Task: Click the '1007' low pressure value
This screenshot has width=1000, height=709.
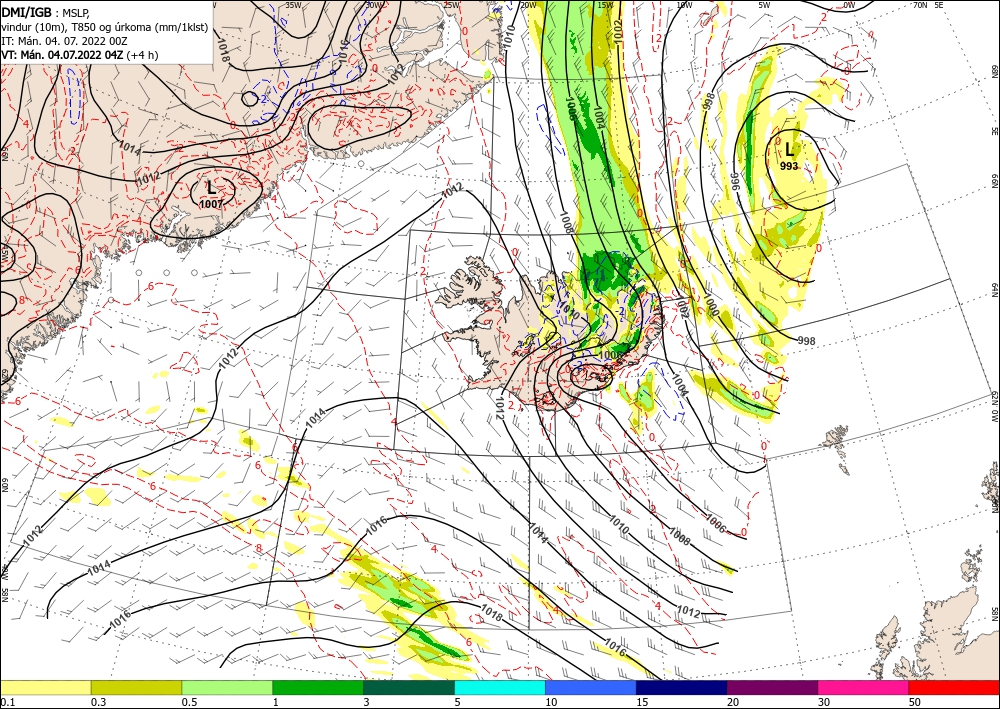Action: click(x=211, y=204)
